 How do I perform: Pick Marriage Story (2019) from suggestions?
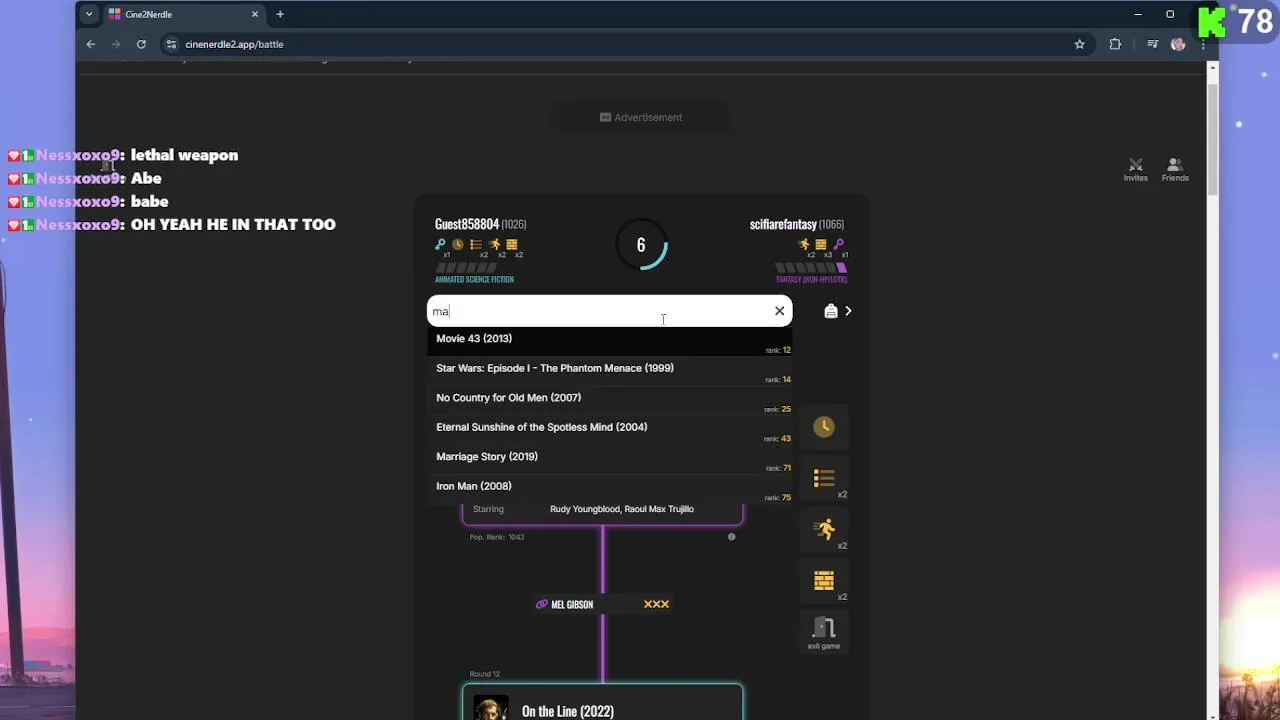[609, 459]
